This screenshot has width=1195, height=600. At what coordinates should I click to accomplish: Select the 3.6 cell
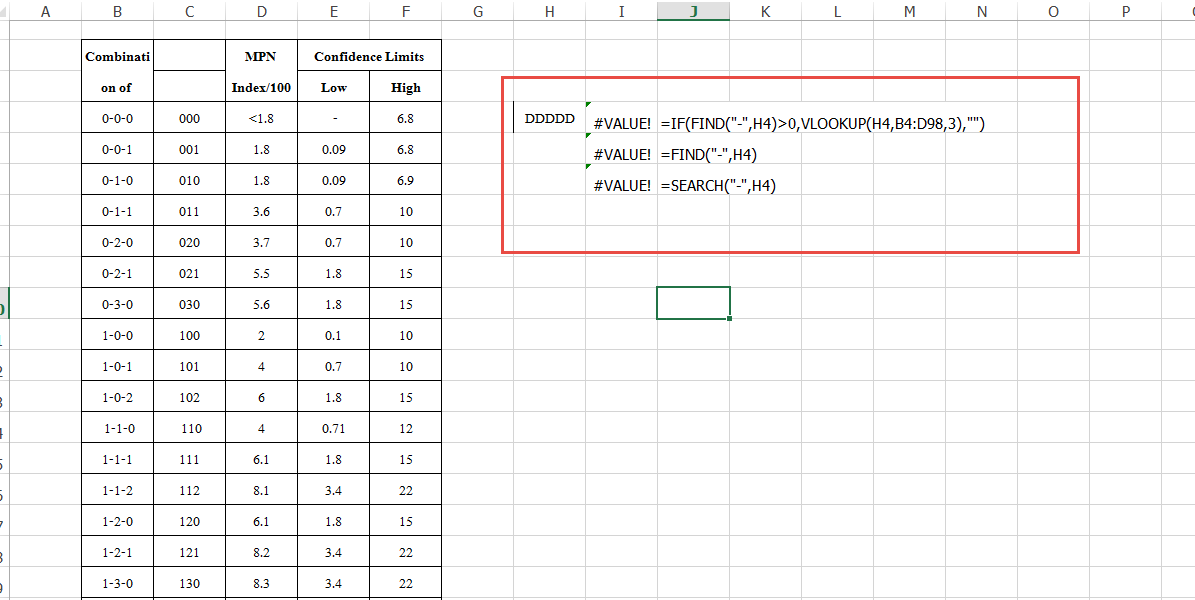[x=261, y=211]
